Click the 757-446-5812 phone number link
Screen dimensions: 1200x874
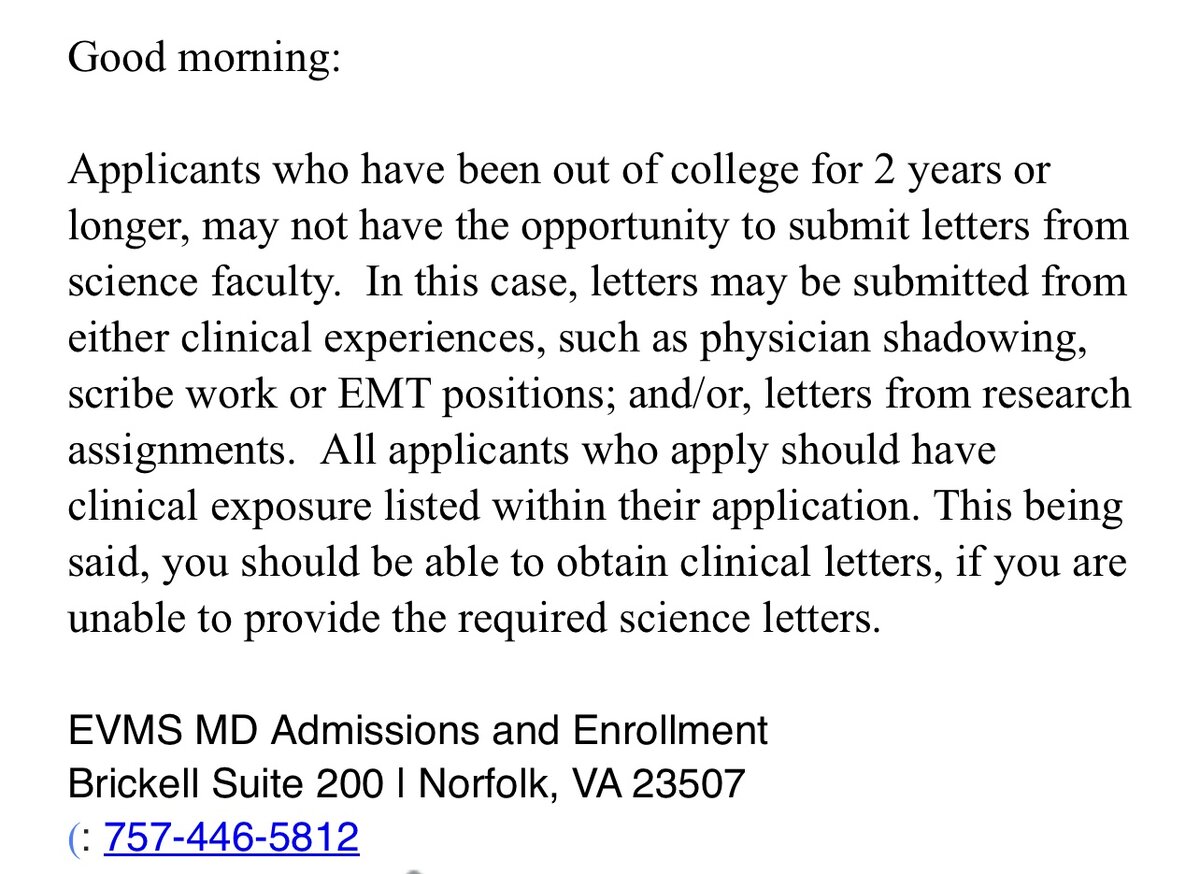tap(231, 836)
